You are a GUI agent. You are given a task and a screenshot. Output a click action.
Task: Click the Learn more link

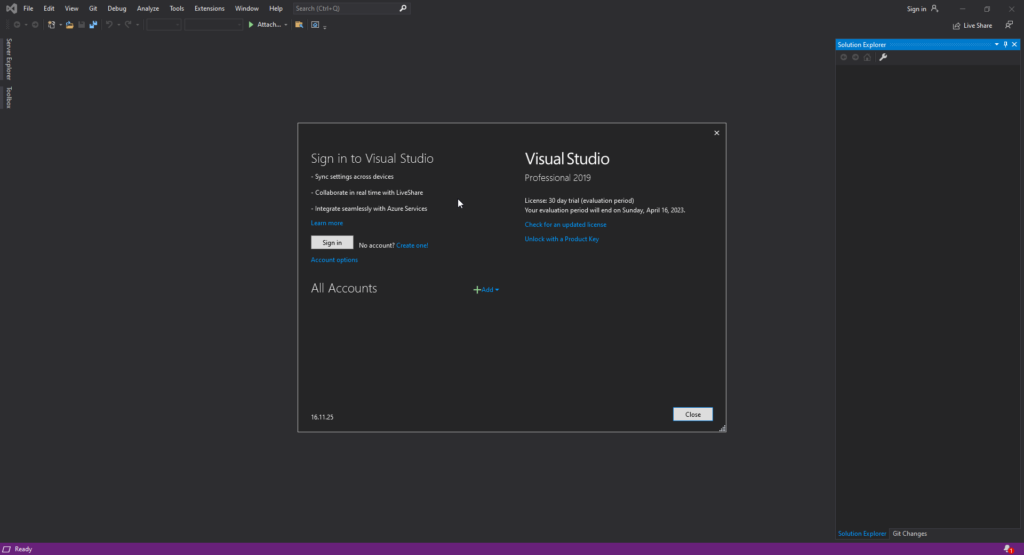pos(327,223)
